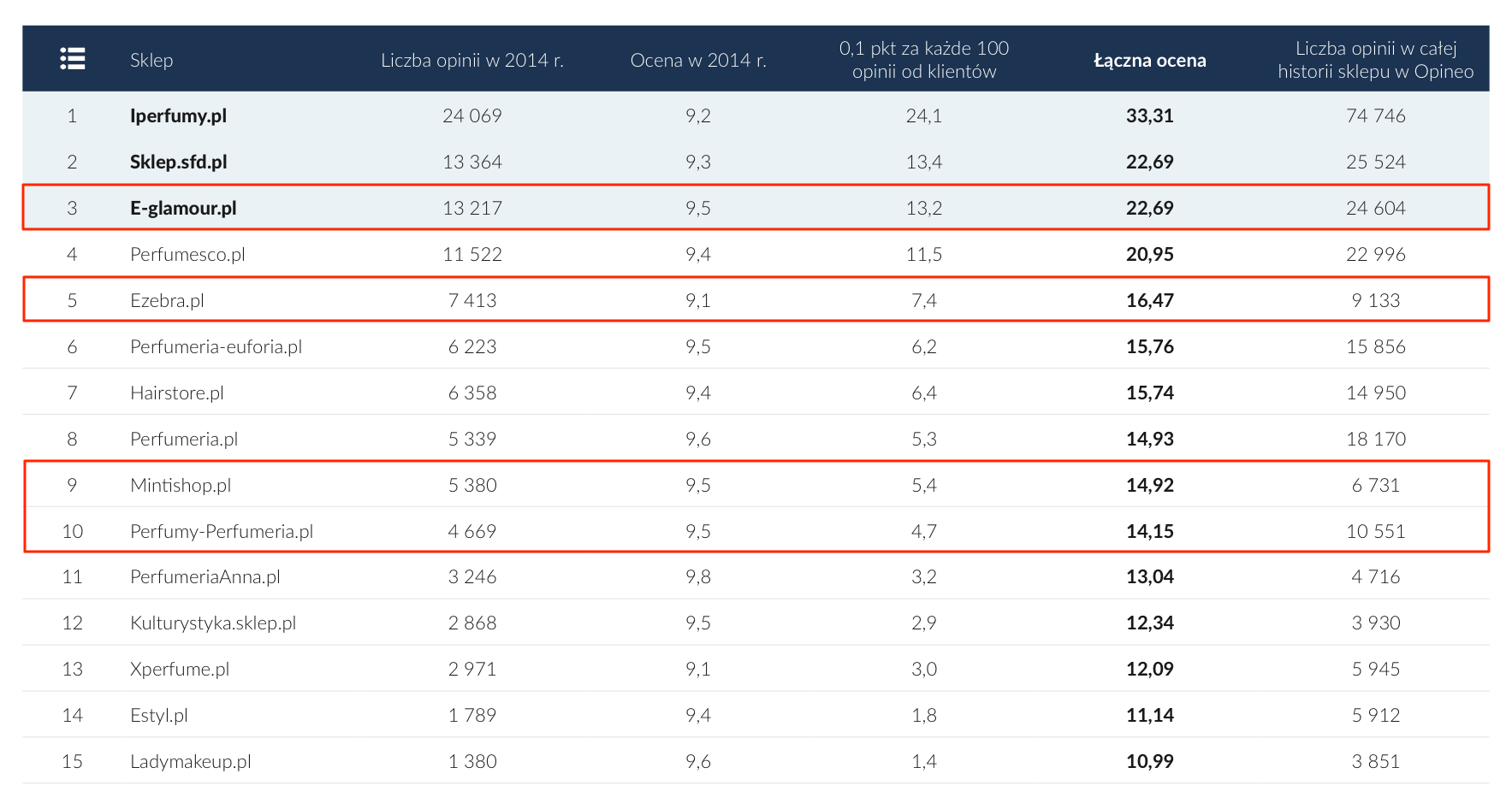Click the Liczba opinii w 2014 r. header
This screenshot has width=1512, height=803.
pyautogui.click(x=472, y=60)
